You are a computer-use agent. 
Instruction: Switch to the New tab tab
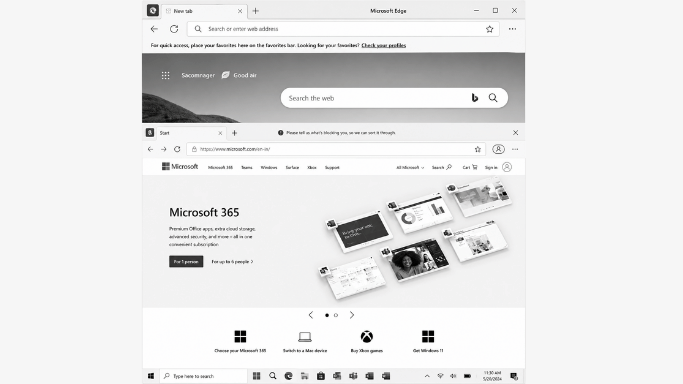click(x=204, y=11)
